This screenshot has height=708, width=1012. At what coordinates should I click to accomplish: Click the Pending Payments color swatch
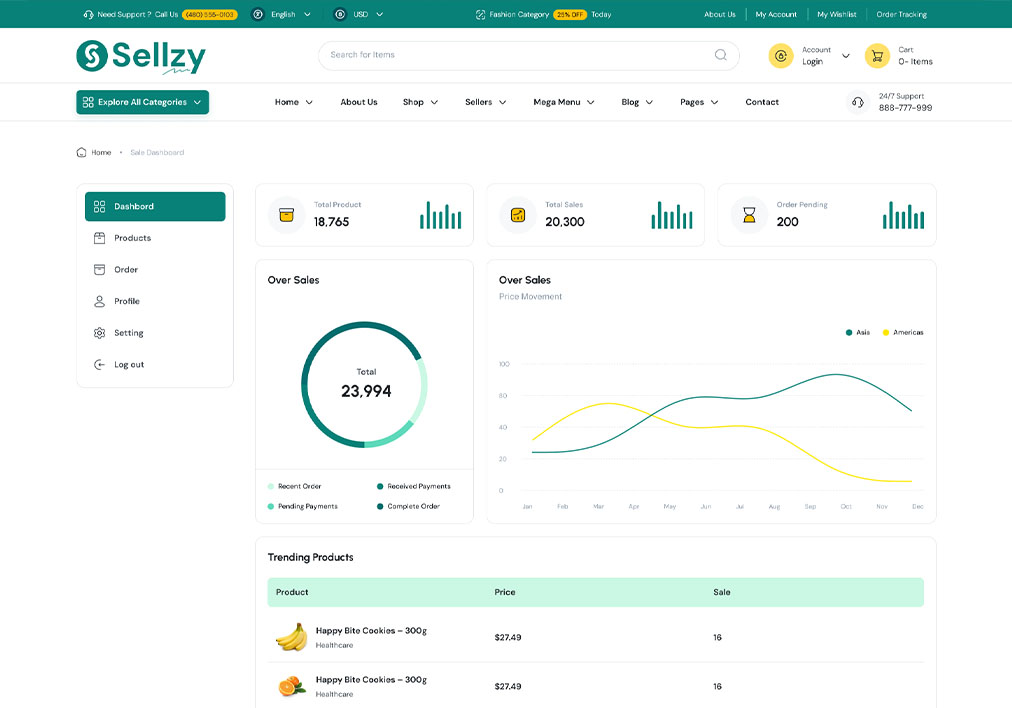click(271, 507)
